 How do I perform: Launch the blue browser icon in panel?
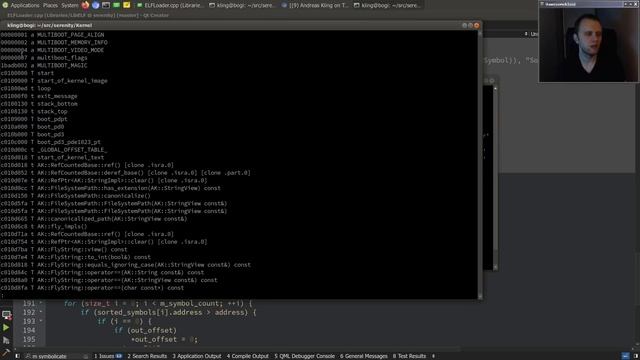pyautogui.click(x=96, y=5)
